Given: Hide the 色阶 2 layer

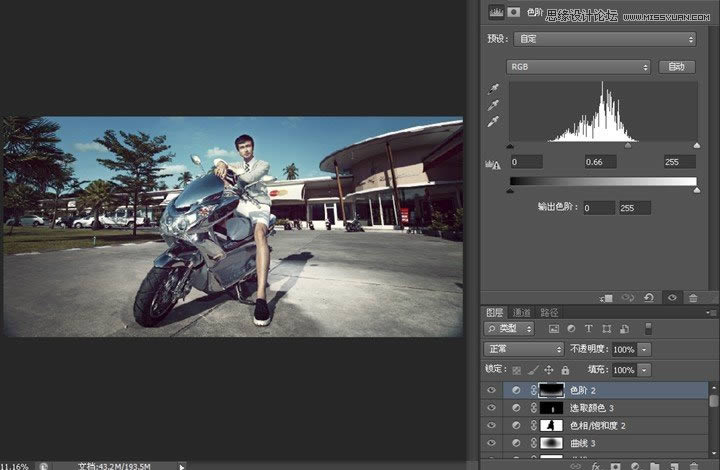Looking at the screenshot, I should pyautogui.click(x=491, y=390).
